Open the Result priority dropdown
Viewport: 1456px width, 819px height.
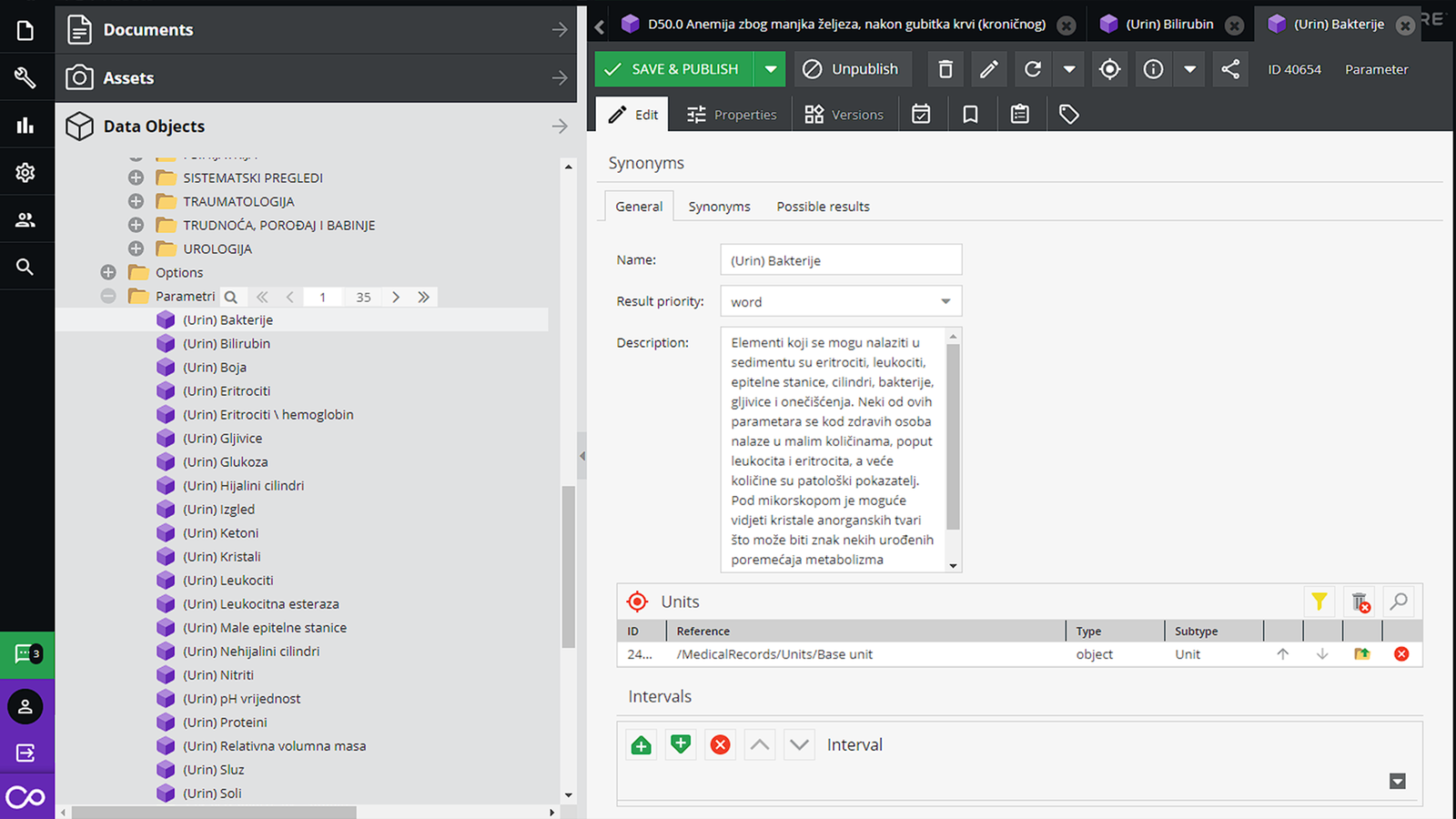coord(841,301)
